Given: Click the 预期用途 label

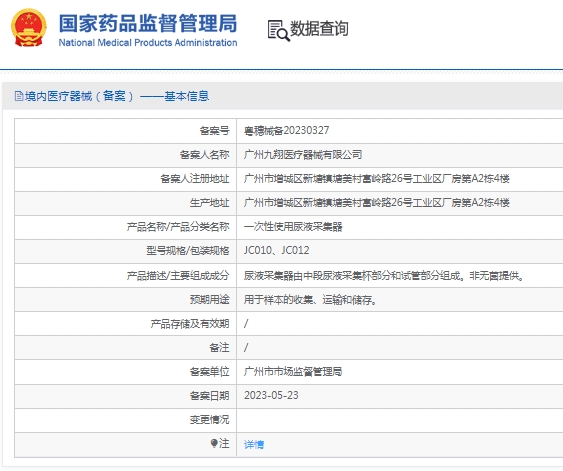Looking at the screenshot, I should (x=209, y=299).
